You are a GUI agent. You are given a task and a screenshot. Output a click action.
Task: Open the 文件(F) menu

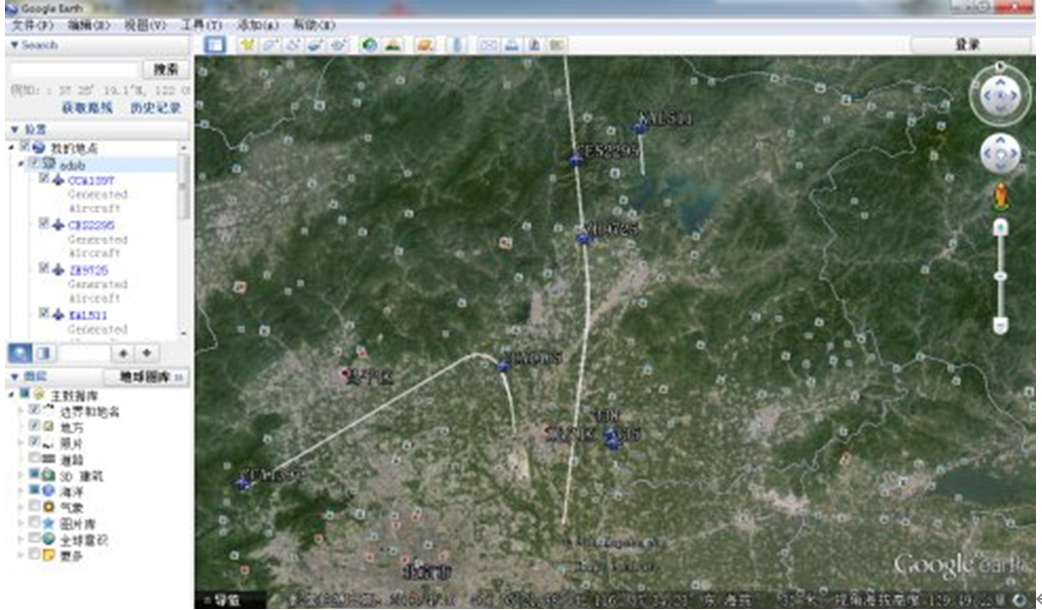(33, 25)
